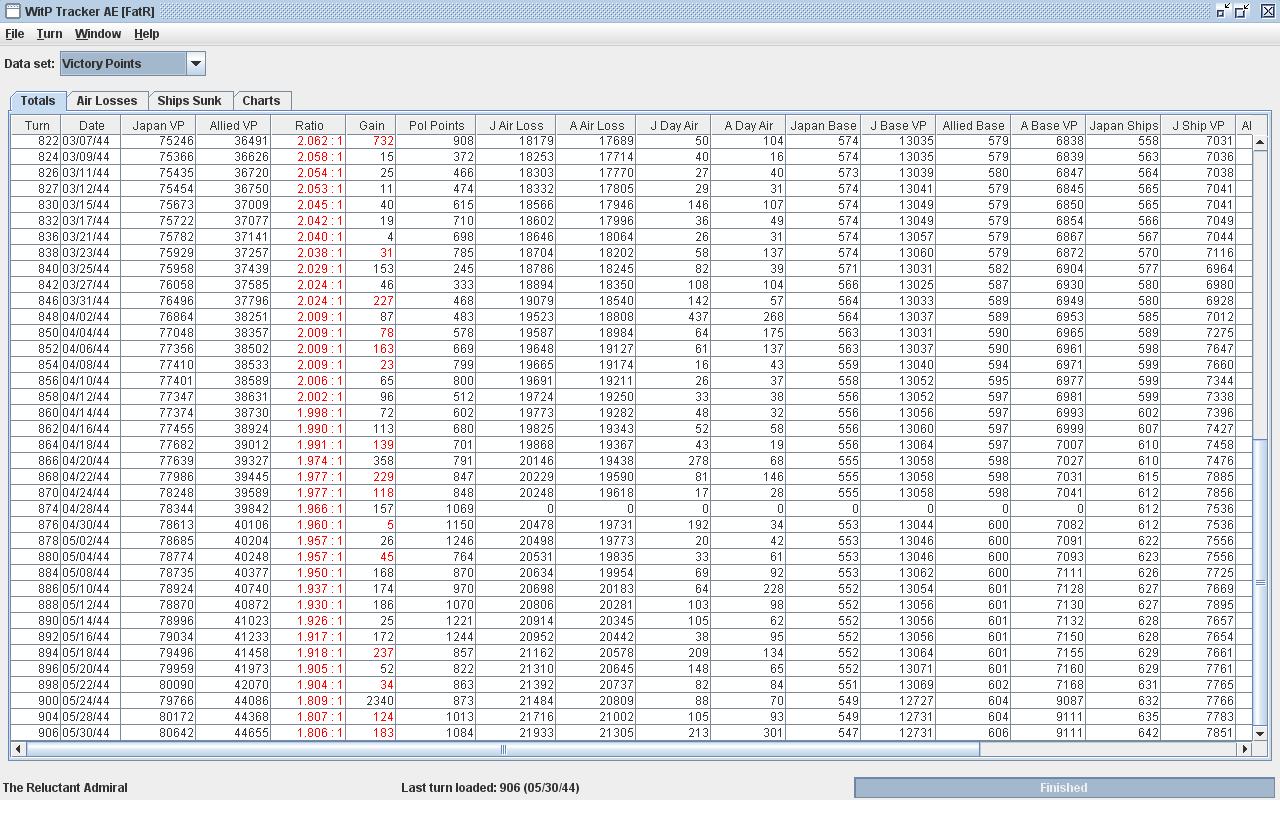This screenshot has width=1280, height=813.
Task: Click J Day Air value 437
Action: (x=674, y=317)
